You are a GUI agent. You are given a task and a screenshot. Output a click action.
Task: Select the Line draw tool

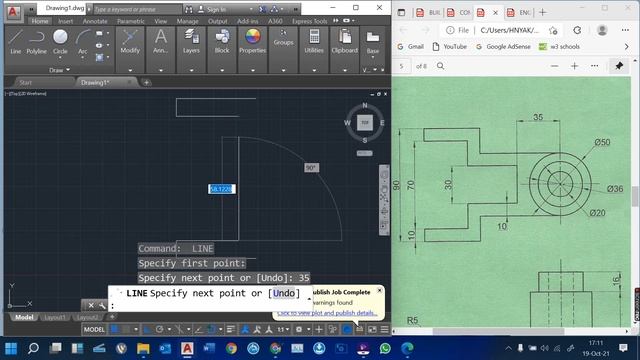(x=15, y=42)
